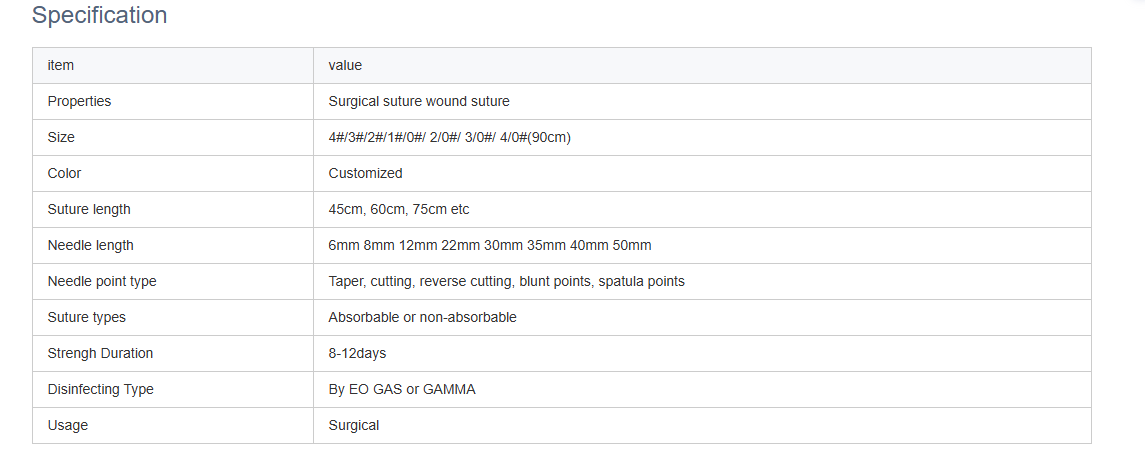The width and height of the screenshot is (1145, 467).
Task: Click 'Absorbable or non-absorbable' value
Action: tap(422, 317)
